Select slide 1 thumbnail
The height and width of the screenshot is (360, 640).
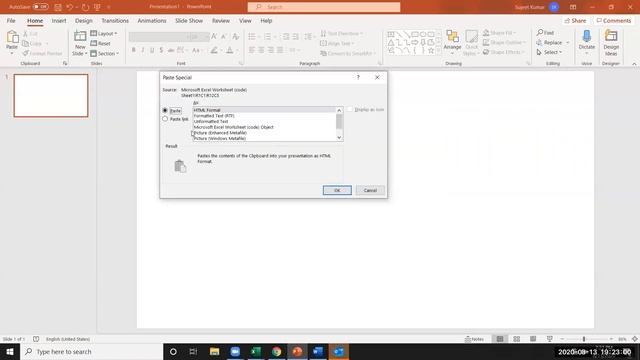tap(51, 96)
